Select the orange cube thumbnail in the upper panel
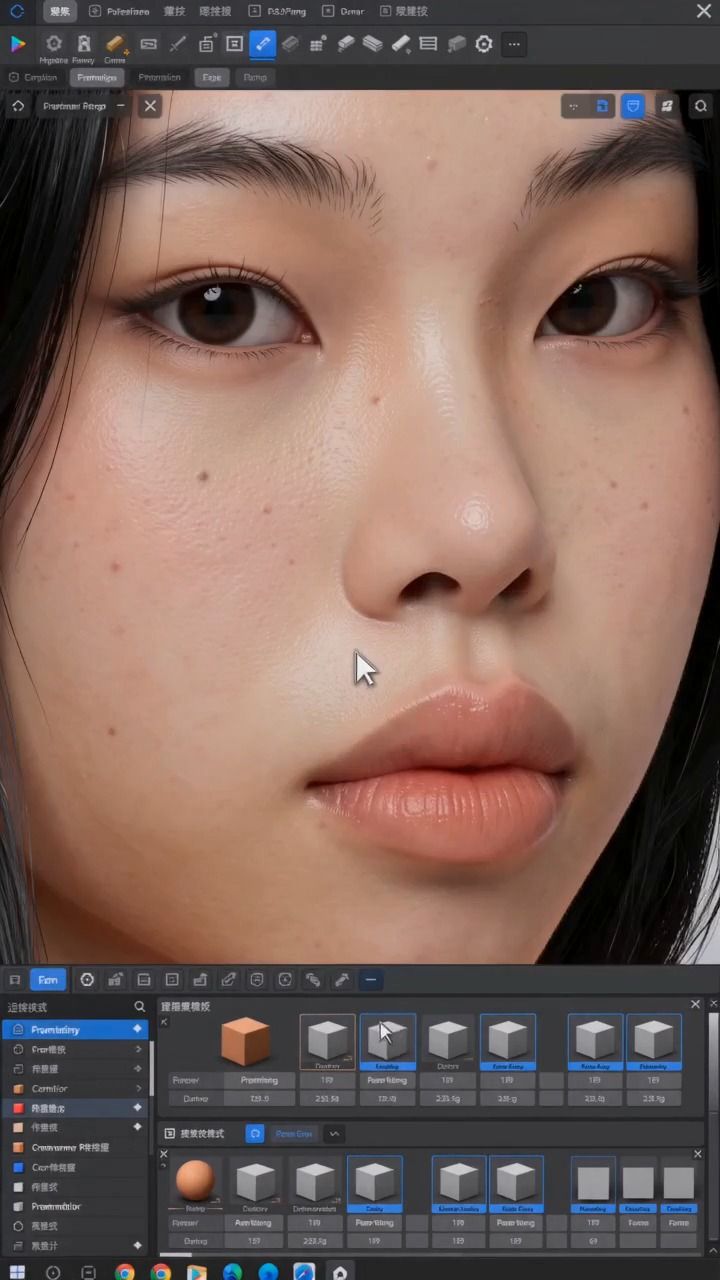The width and height of the screenshot is (720, 1280). (245, 1041)
